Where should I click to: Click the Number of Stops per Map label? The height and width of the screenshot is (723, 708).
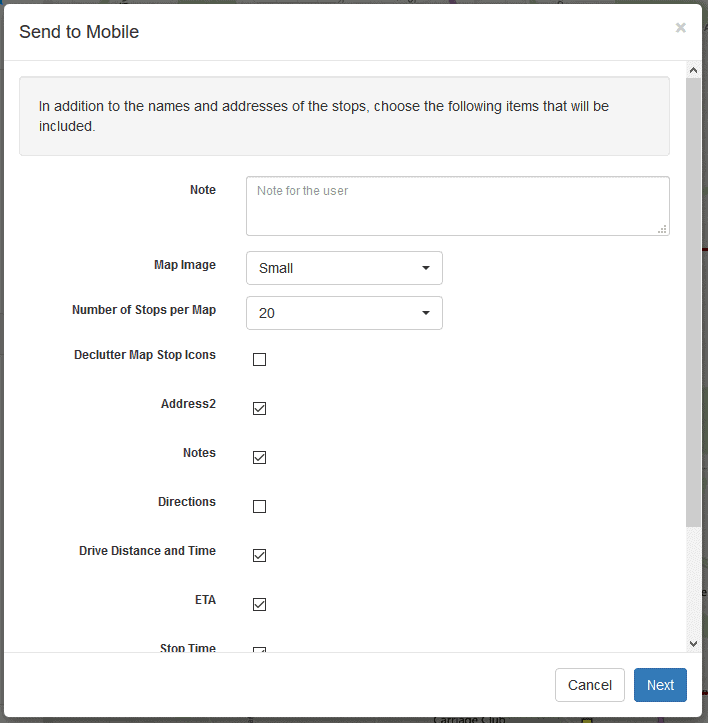coord(144,310)
